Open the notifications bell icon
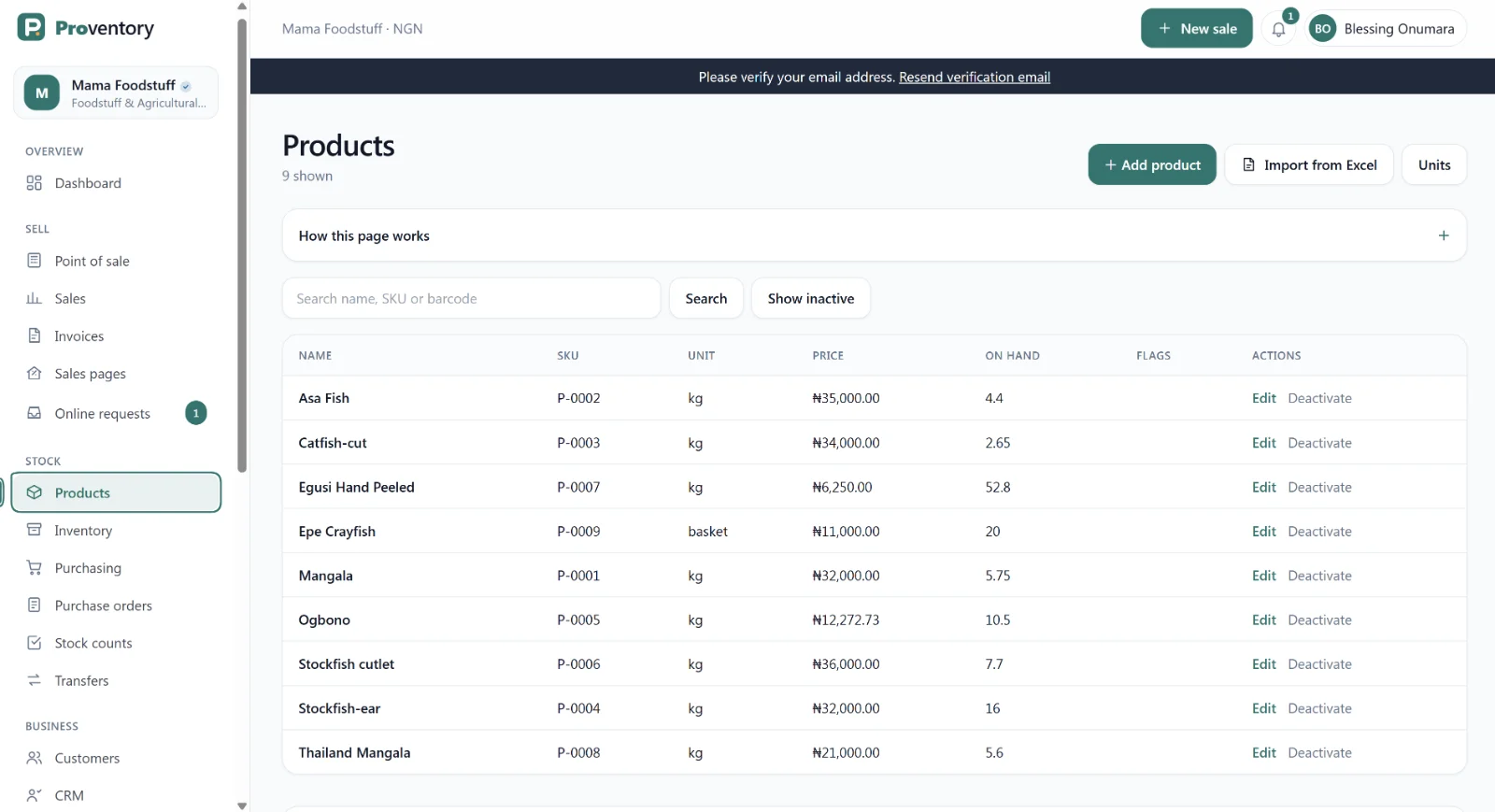1495x812 pixels. click(x=1278, y=29)
